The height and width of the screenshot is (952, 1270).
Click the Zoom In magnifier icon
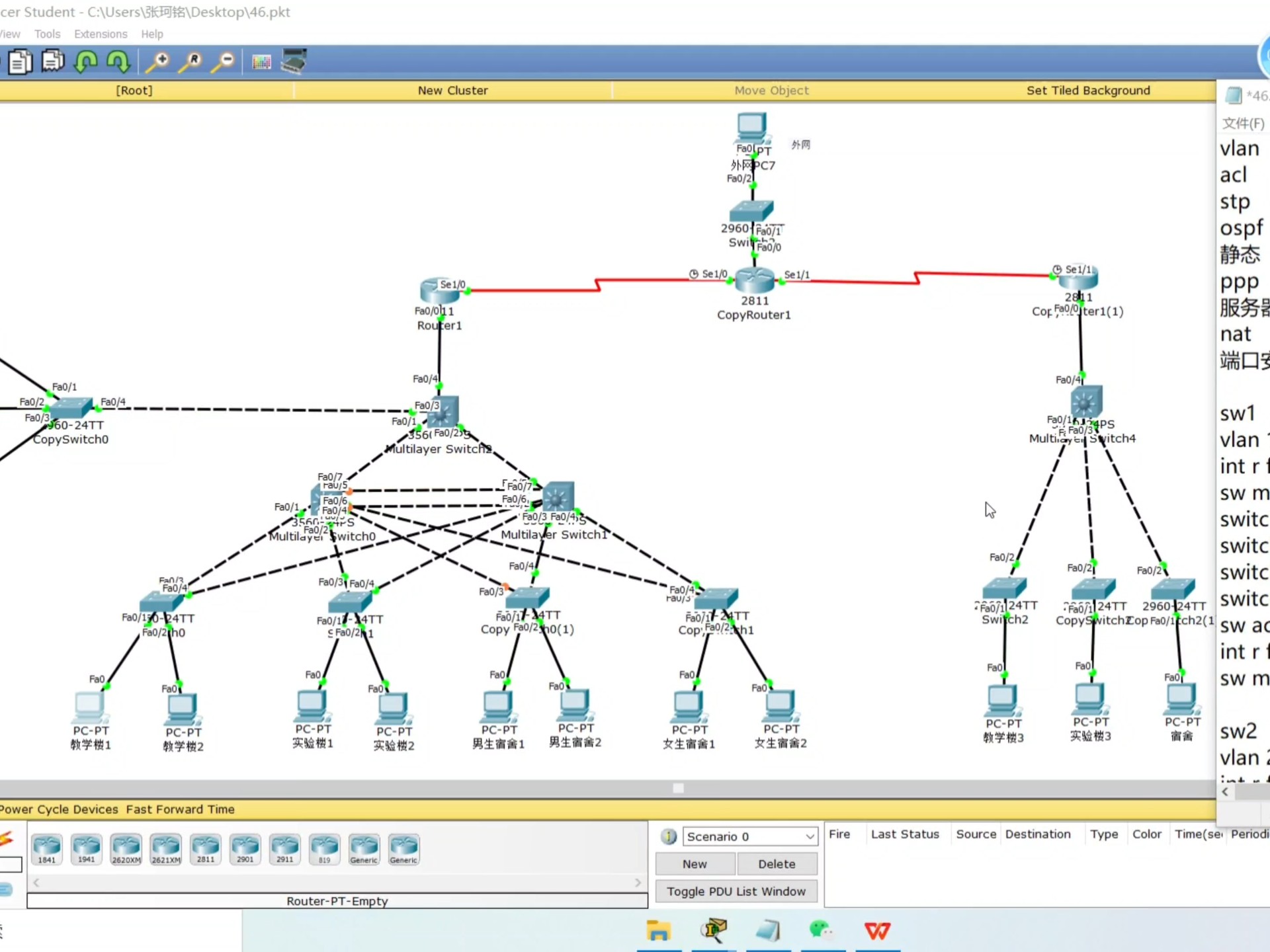click(158, 61)
